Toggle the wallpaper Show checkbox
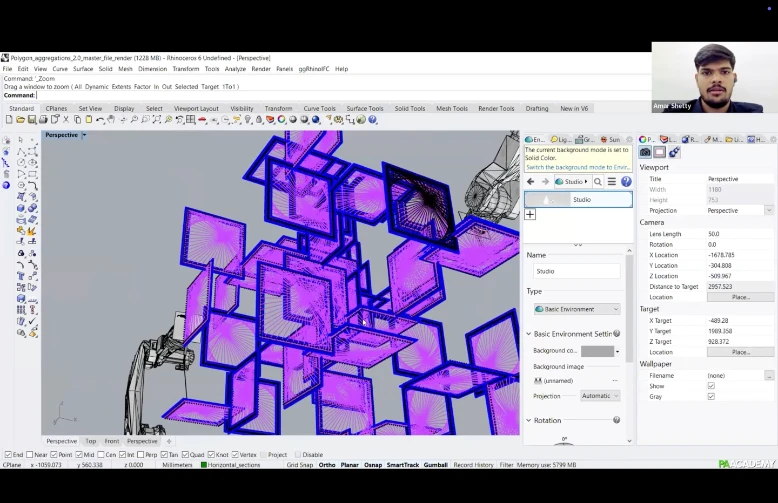 (x=711, y=386)
